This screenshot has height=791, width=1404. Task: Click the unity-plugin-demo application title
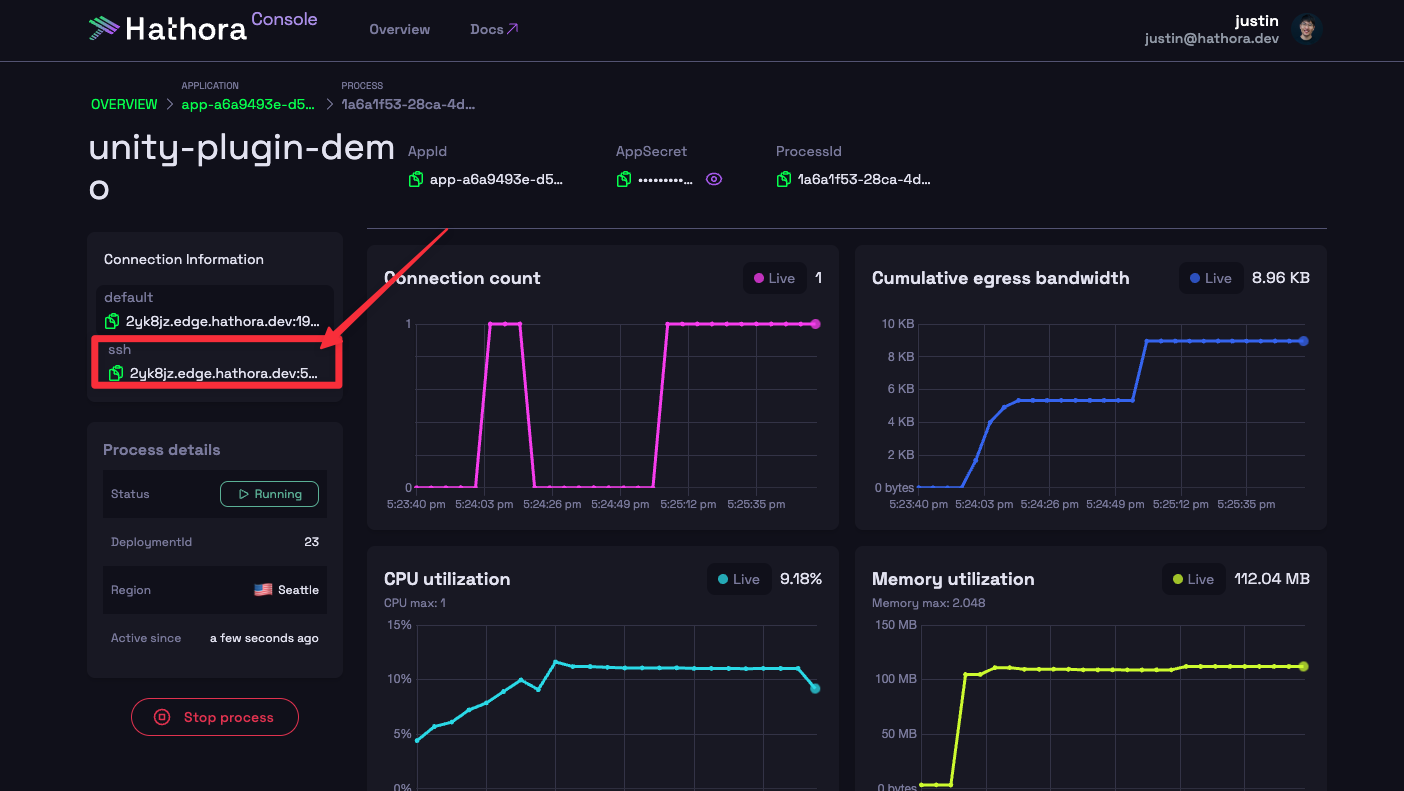point(242,167)
